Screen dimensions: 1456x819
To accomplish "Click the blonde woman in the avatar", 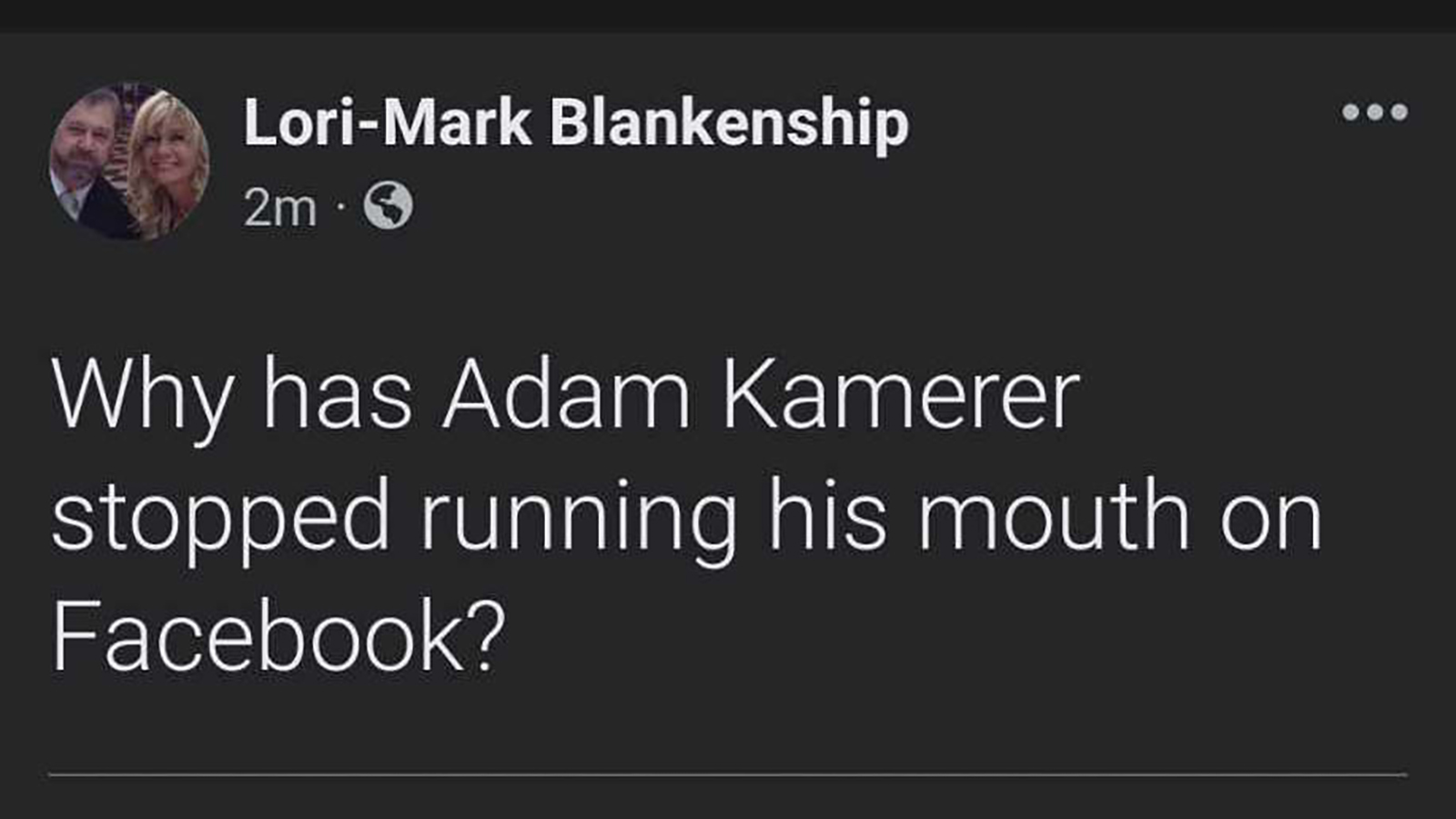I will coord(168,155).
